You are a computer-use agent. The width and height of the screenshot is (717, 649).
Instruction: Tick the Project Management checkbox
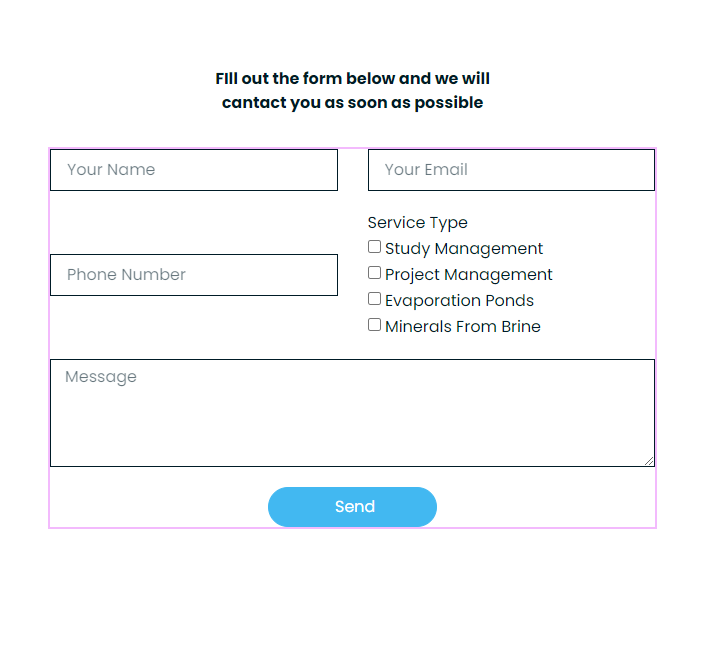(x=374, y=273)
